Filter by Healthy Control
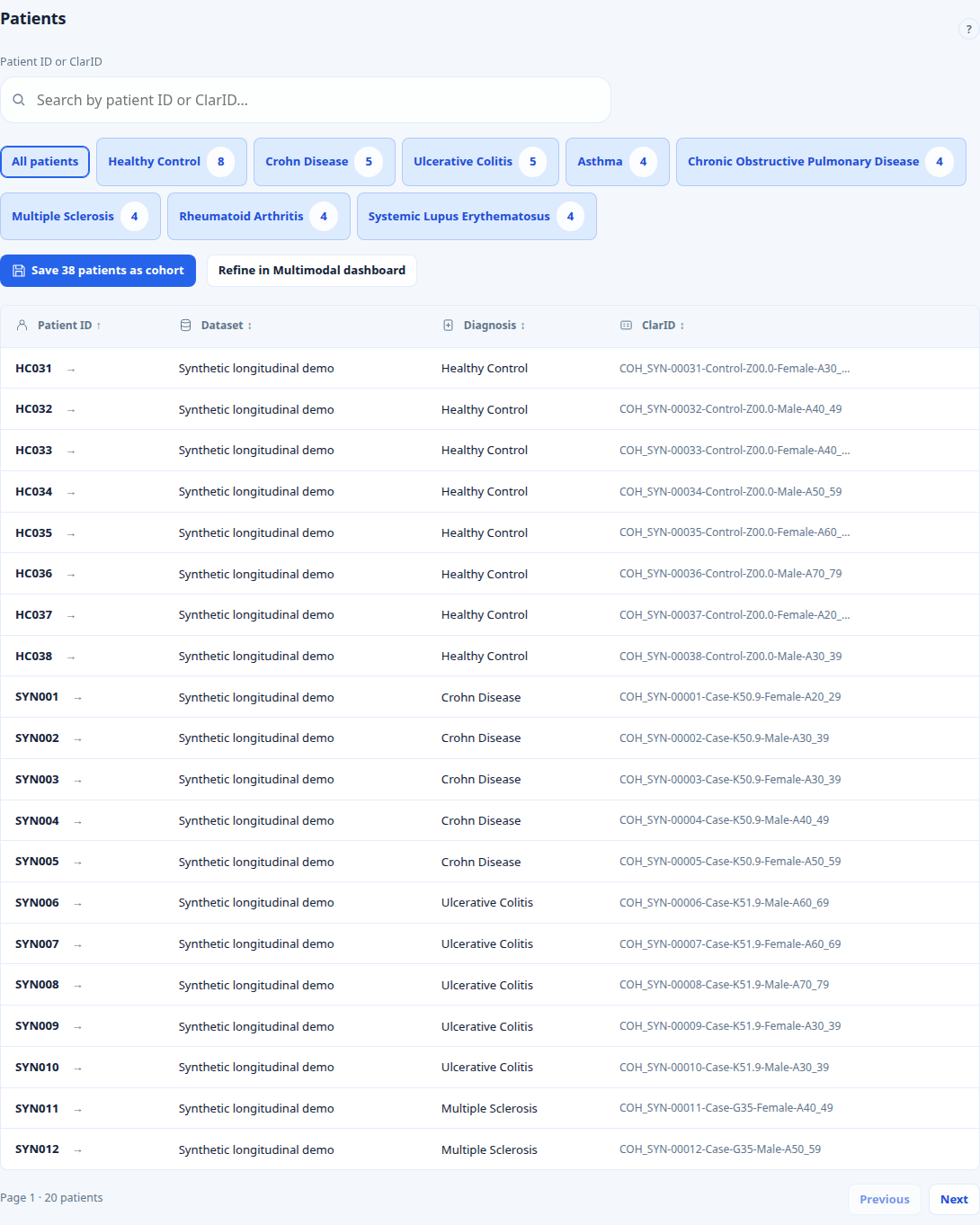Screen dimensions: 980x1225 [172, 162]
